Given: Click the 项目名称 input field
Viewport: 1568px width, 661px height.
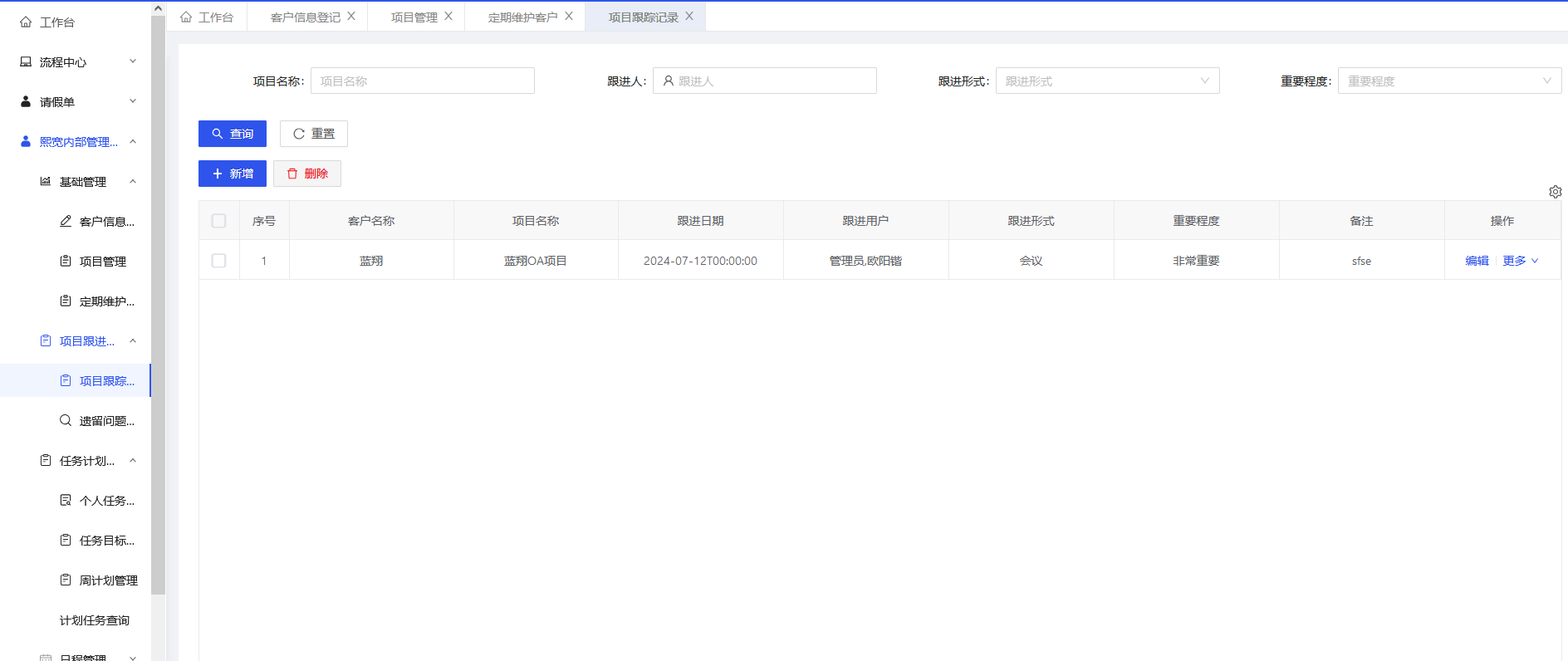Looking at the screenshot, I should (x=423, y=81).
